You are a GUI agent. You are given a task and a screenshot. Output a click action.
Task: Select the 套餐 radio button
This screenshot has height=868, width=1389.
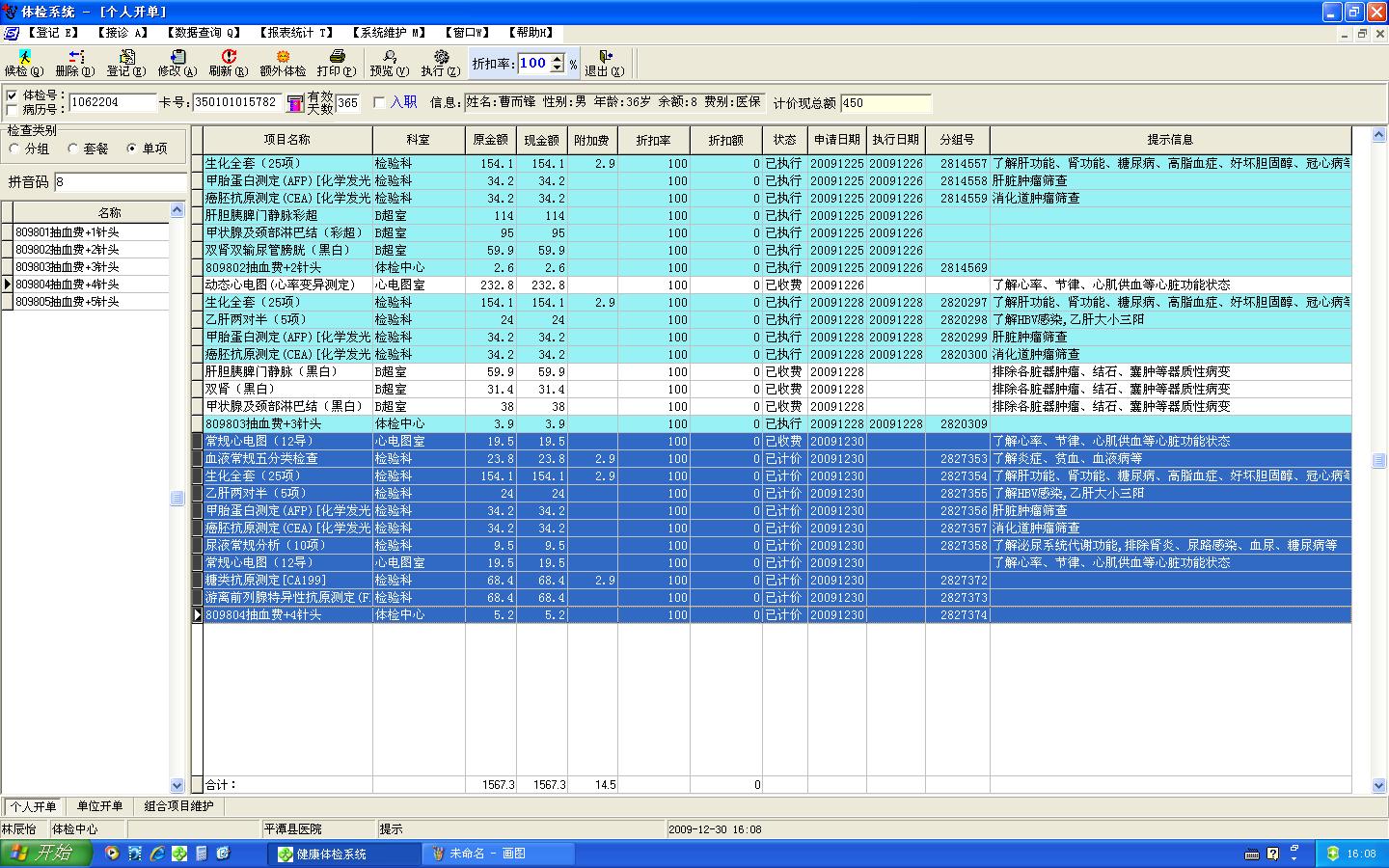pyautogui.click(x=72, y=149)
